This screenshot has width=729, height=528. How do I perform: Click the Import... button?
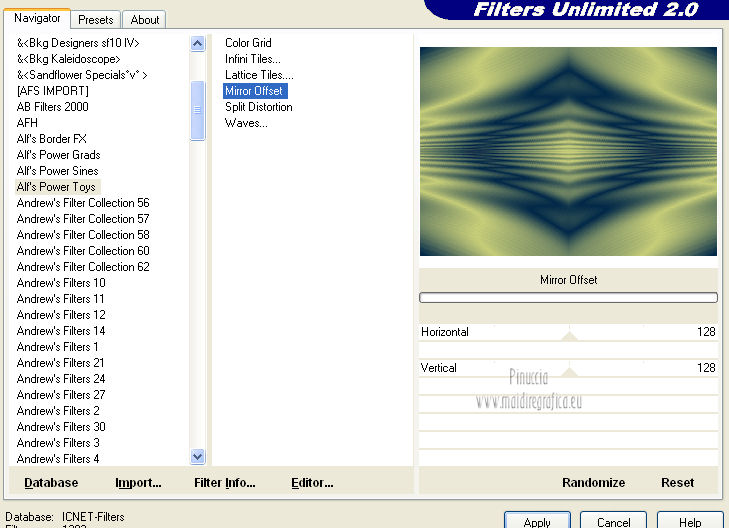[x=138, y=483]
